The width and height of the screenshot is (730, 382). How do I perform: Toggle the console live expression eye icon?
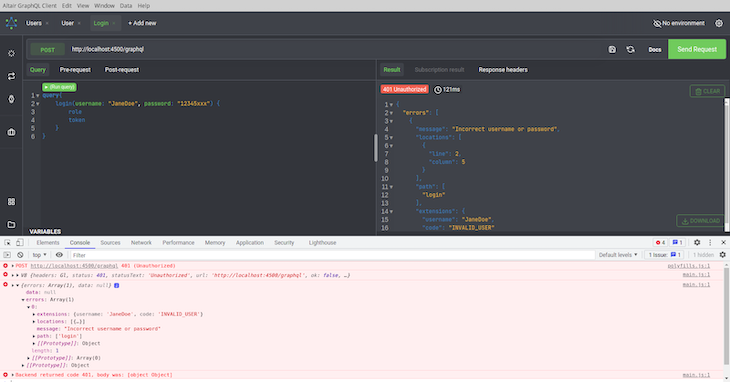[x=59, y=255]
